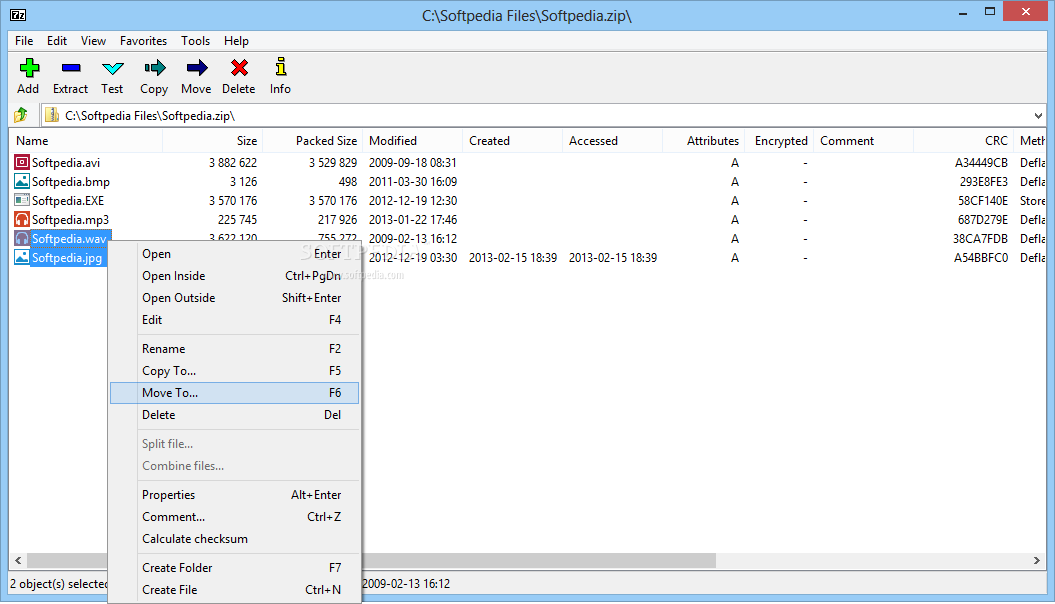The image size is (1055, 604).
Task: Click the red Delete toolbar icon
Action: [x=239, y=68]
